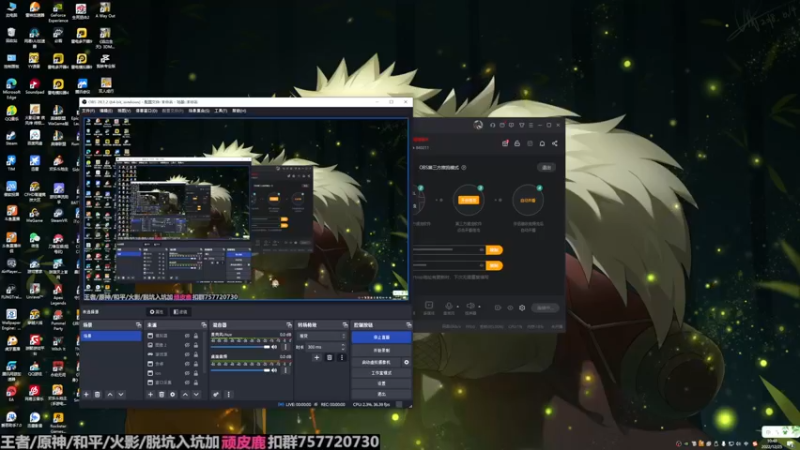The image size is (800, 450).
Task: Open scene transition type dropdown
Action: click(322, 336)
